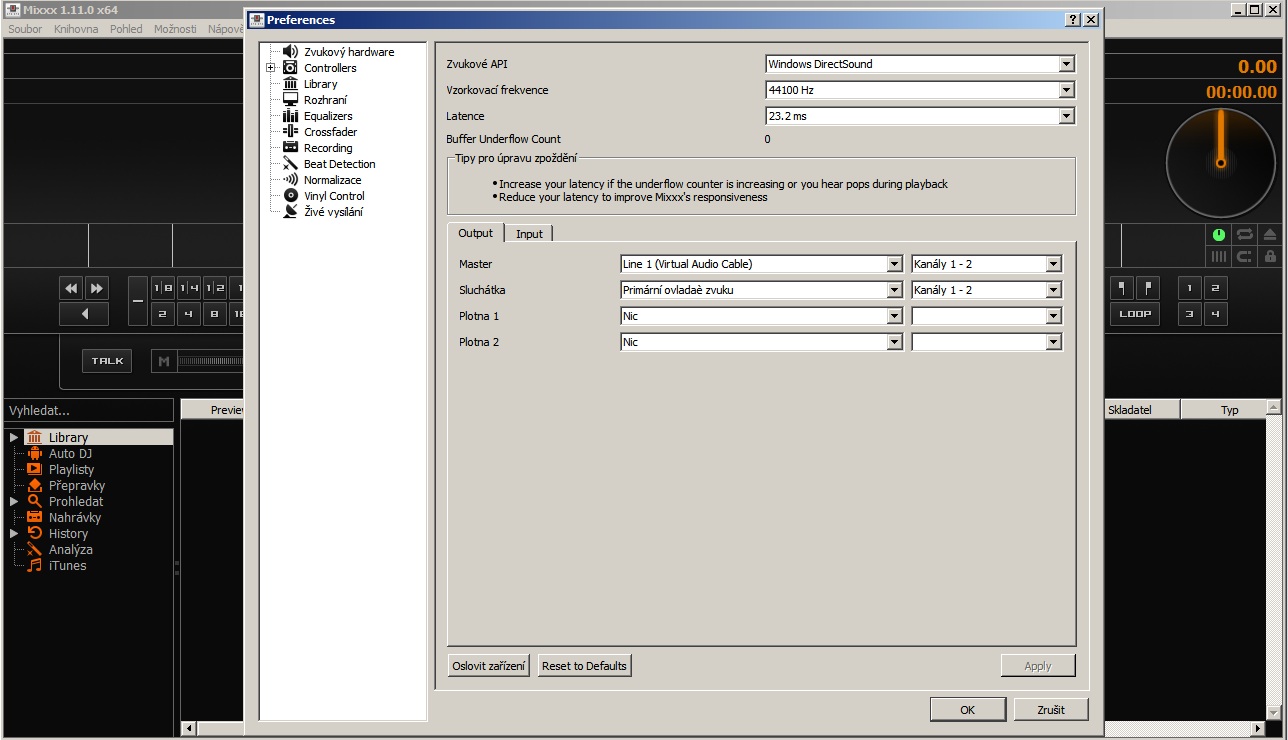Click the Vyhledat search field

coord(88,410)
